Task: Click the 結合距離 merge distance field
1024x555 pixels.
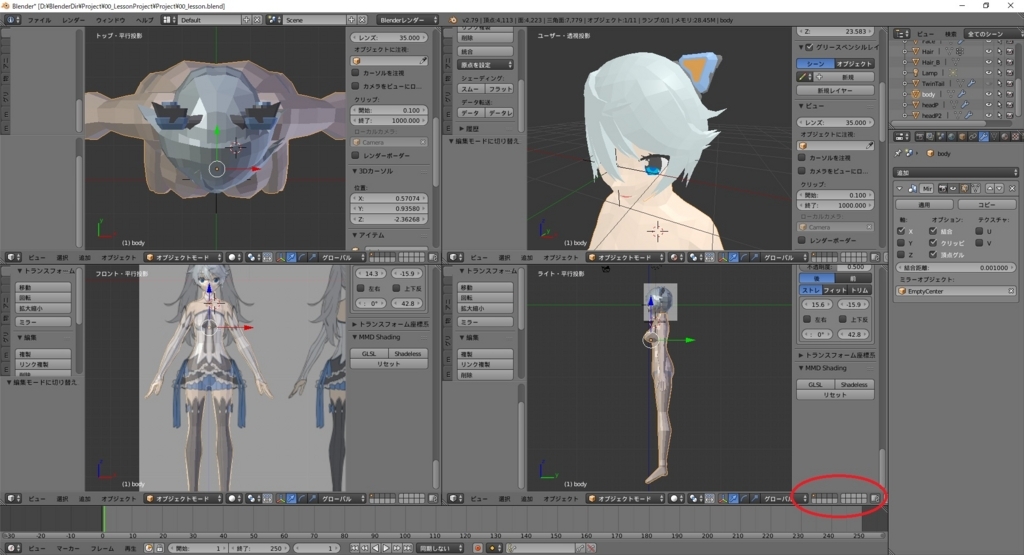Action: coord(955,268)
